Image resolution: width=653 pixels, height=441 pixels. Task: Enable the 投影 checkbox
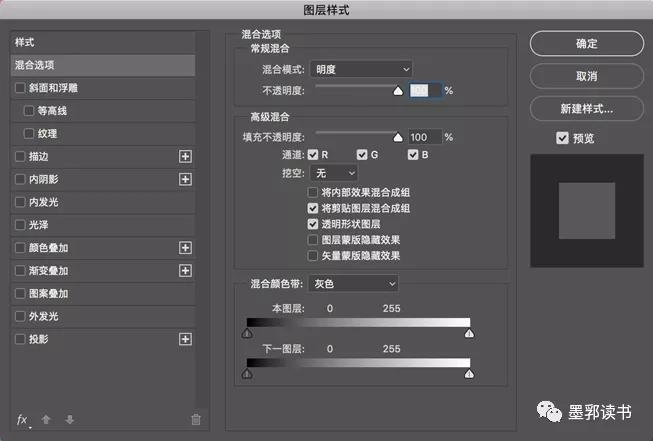click(20, 339)
